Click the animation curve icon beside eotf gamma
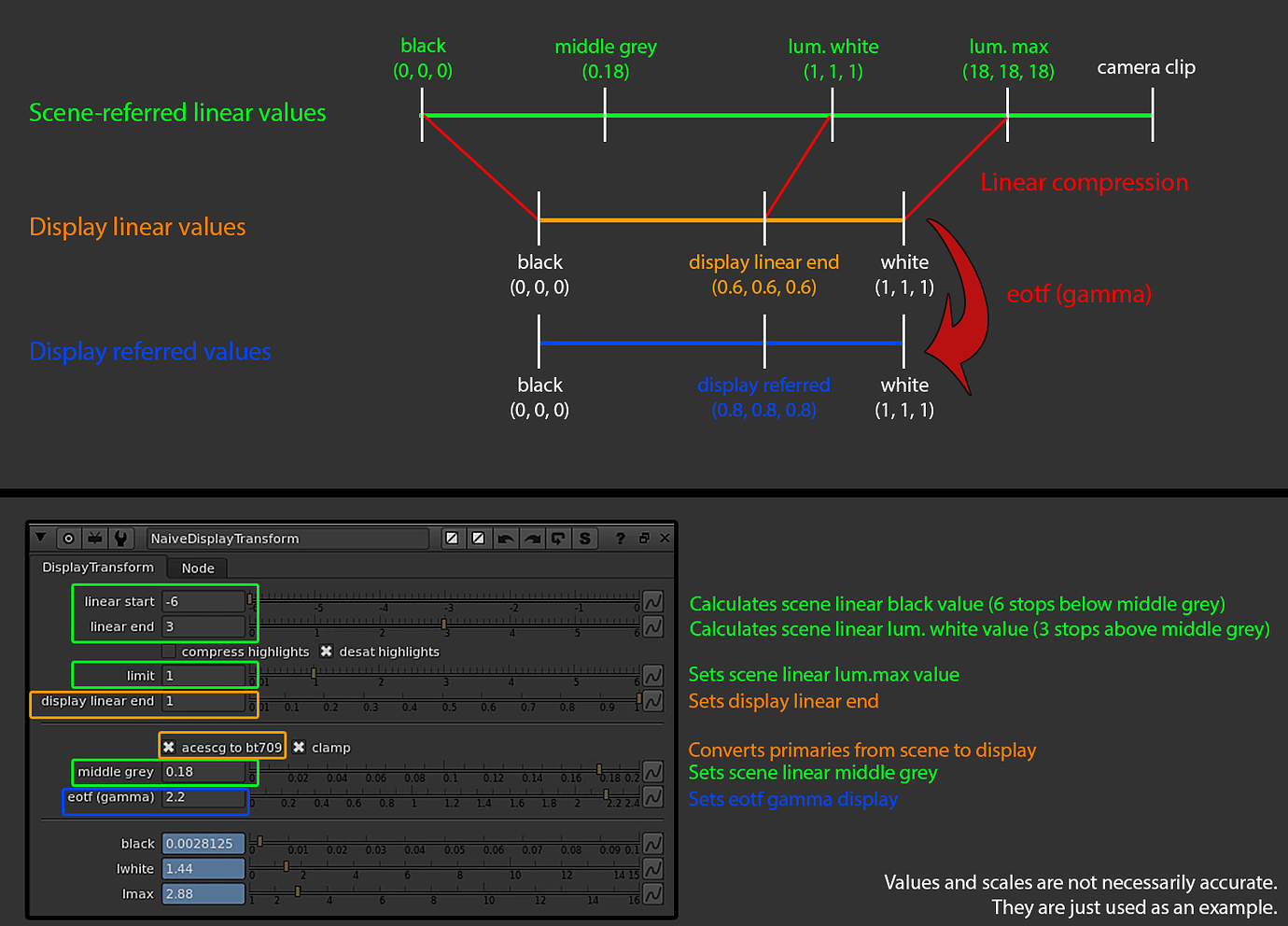 pos(652,798)
